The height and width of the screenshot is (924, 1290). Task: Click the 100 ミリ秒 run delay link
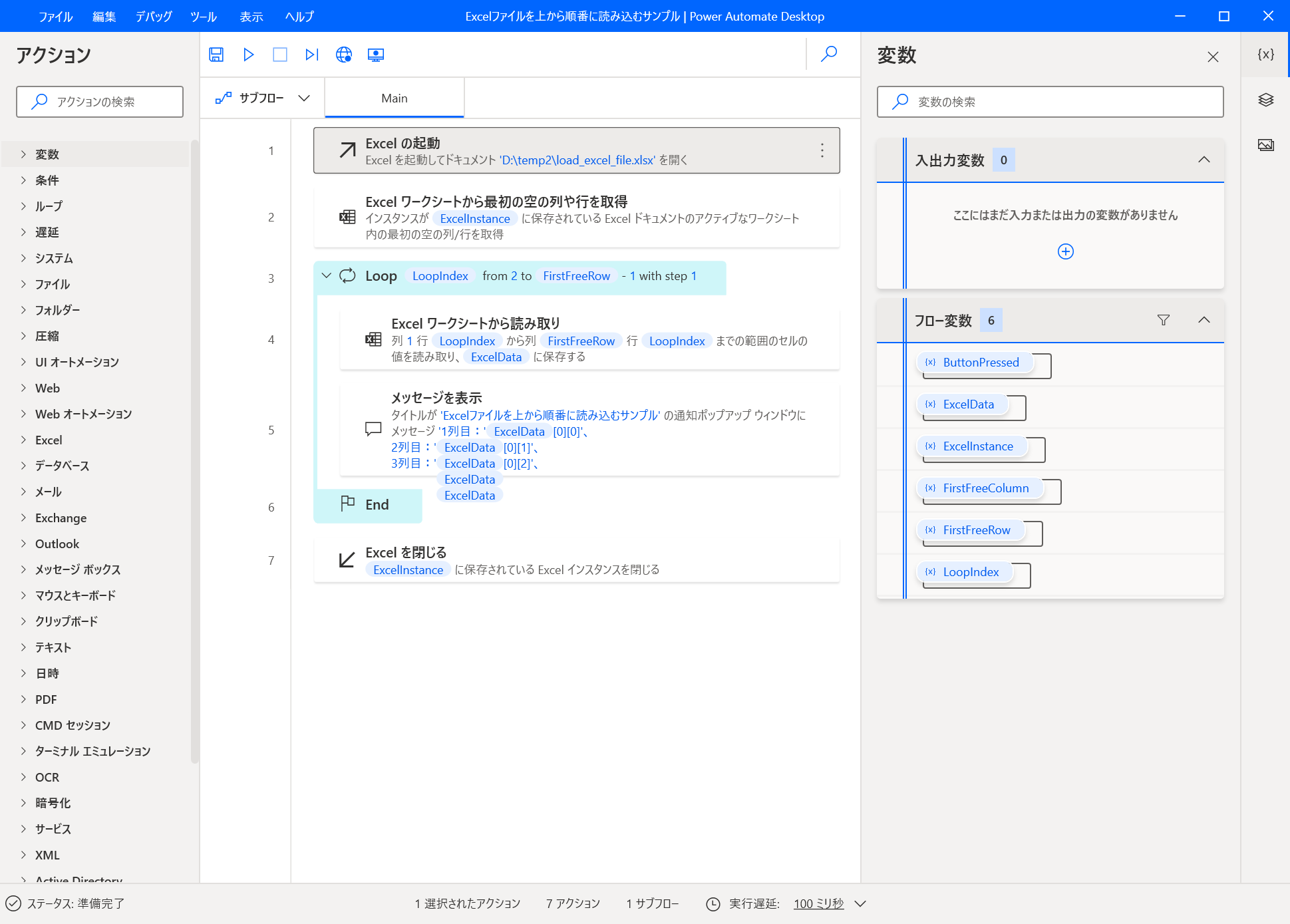(x=818, y=903)
